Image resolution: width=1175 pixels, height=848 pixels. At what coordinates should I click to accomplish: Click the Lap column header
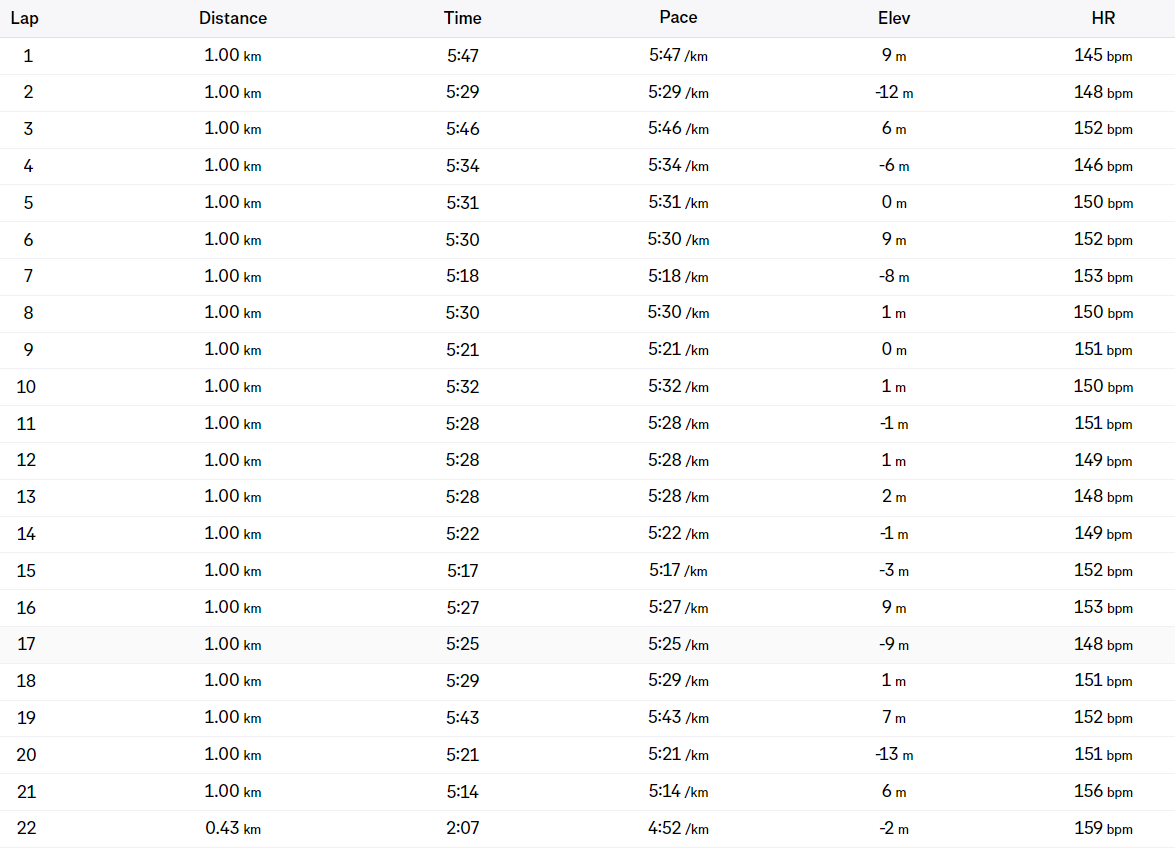pos(24,18)
